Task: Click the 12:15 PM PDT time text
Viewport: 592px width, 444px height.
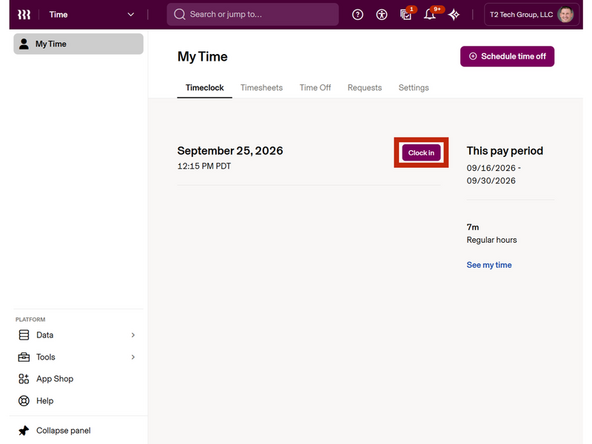Action: coord(204,166)
